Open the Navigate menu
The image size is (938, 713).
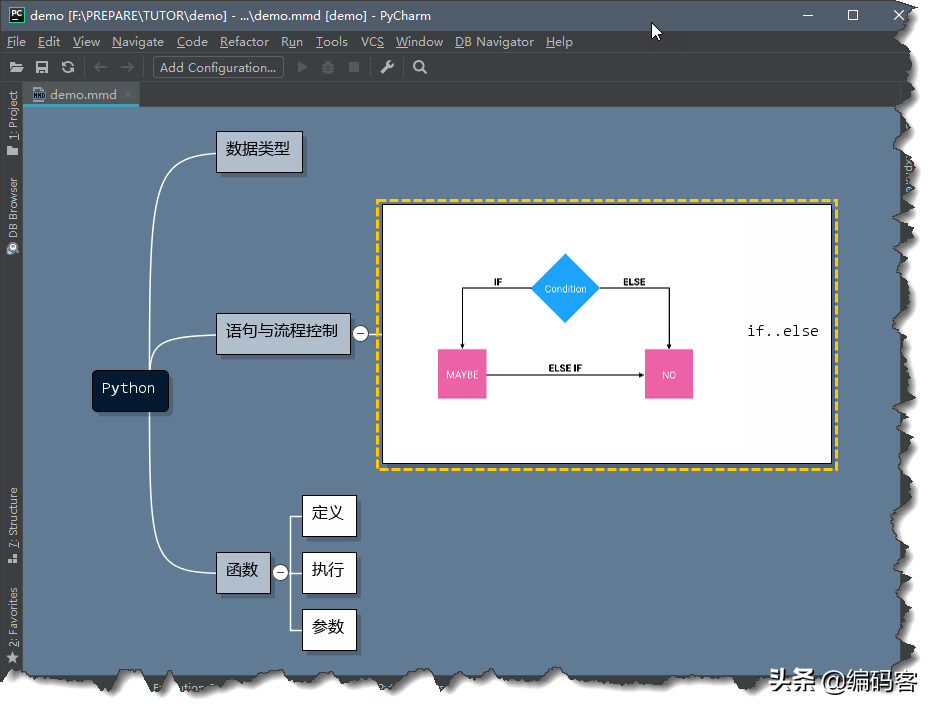click(x=138, y=42)
